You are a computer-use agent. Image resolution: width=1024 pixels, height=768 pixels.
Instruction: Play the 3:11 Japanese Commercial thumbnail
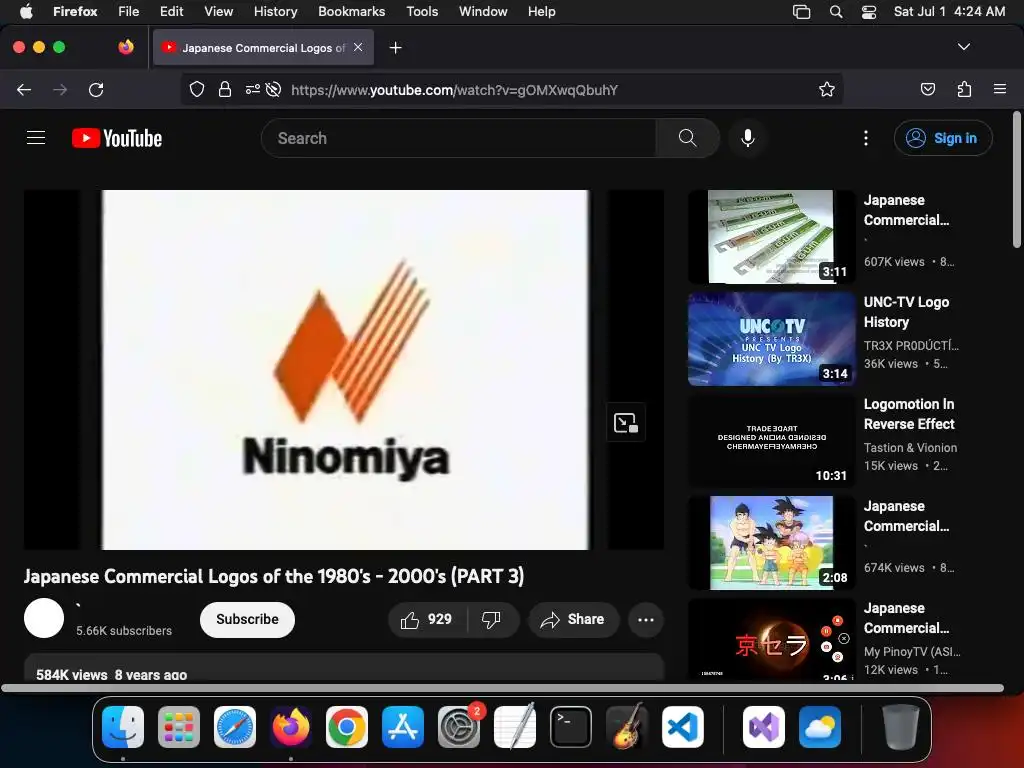pyautogui.click(x=771, y=236)
